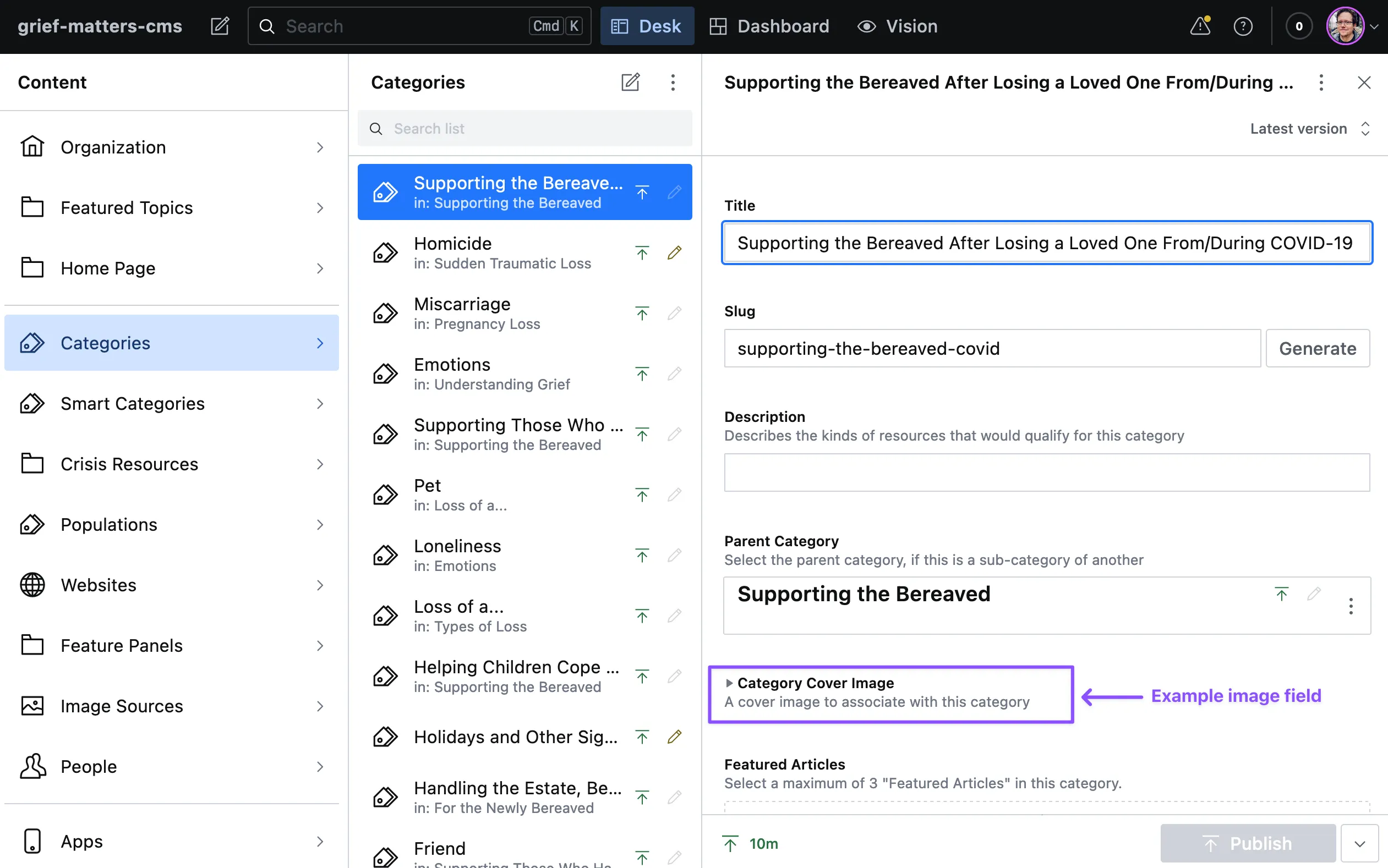The image size is (1388, 868).
Task: Open publish actions dropdown arrow beside Publish
Action: click(1359, 843)
